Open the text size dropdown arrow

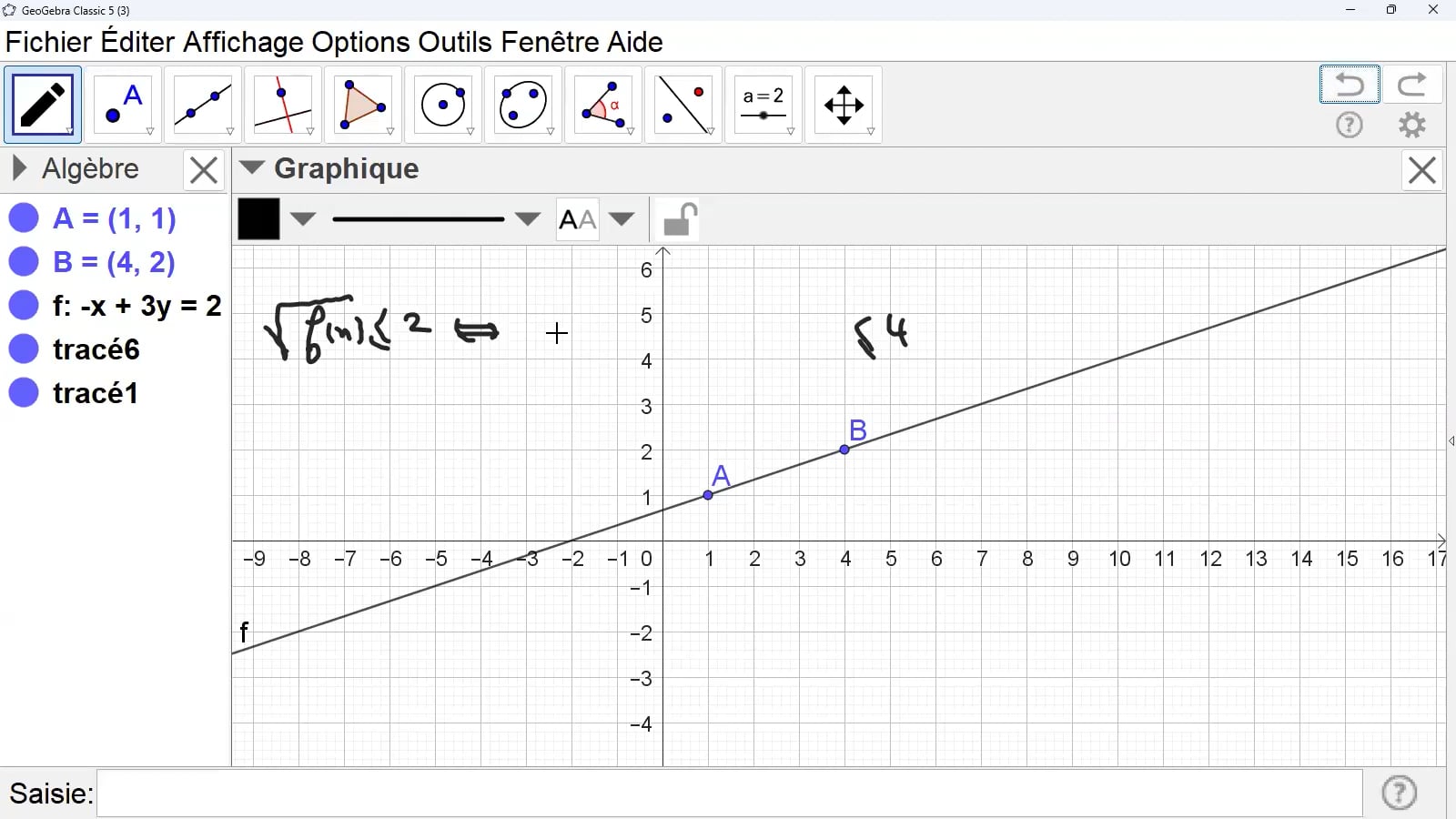pos(622,219)
